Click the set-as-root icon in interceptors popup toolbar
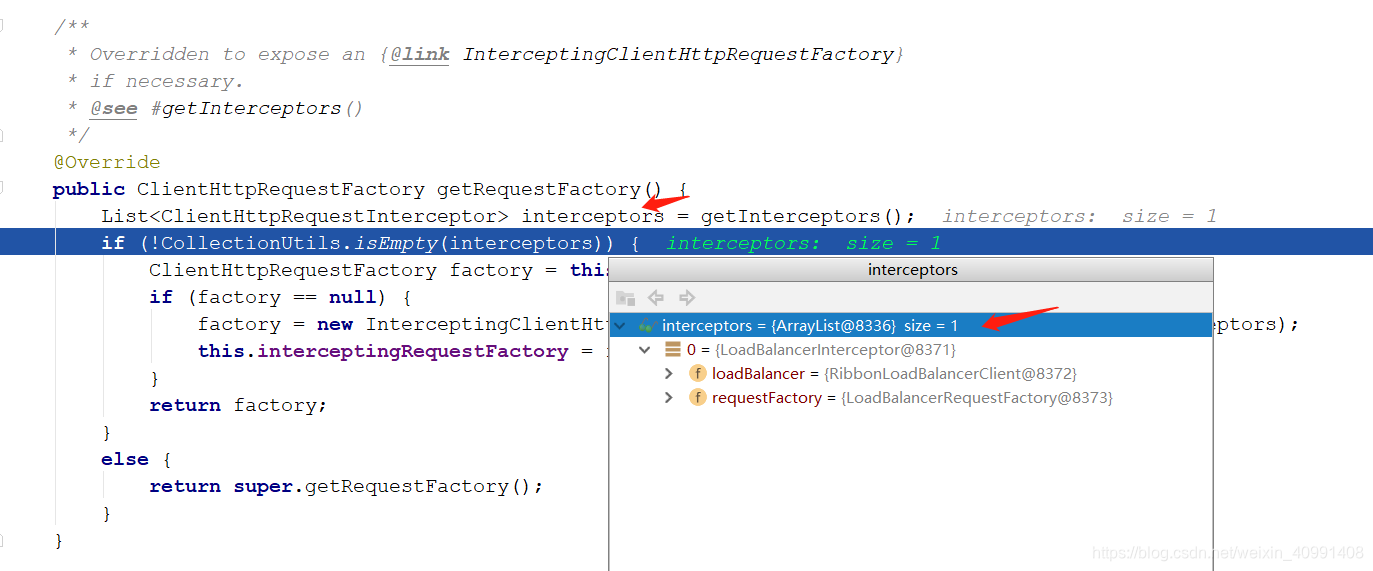1373x571 pixels. point(626,298)
